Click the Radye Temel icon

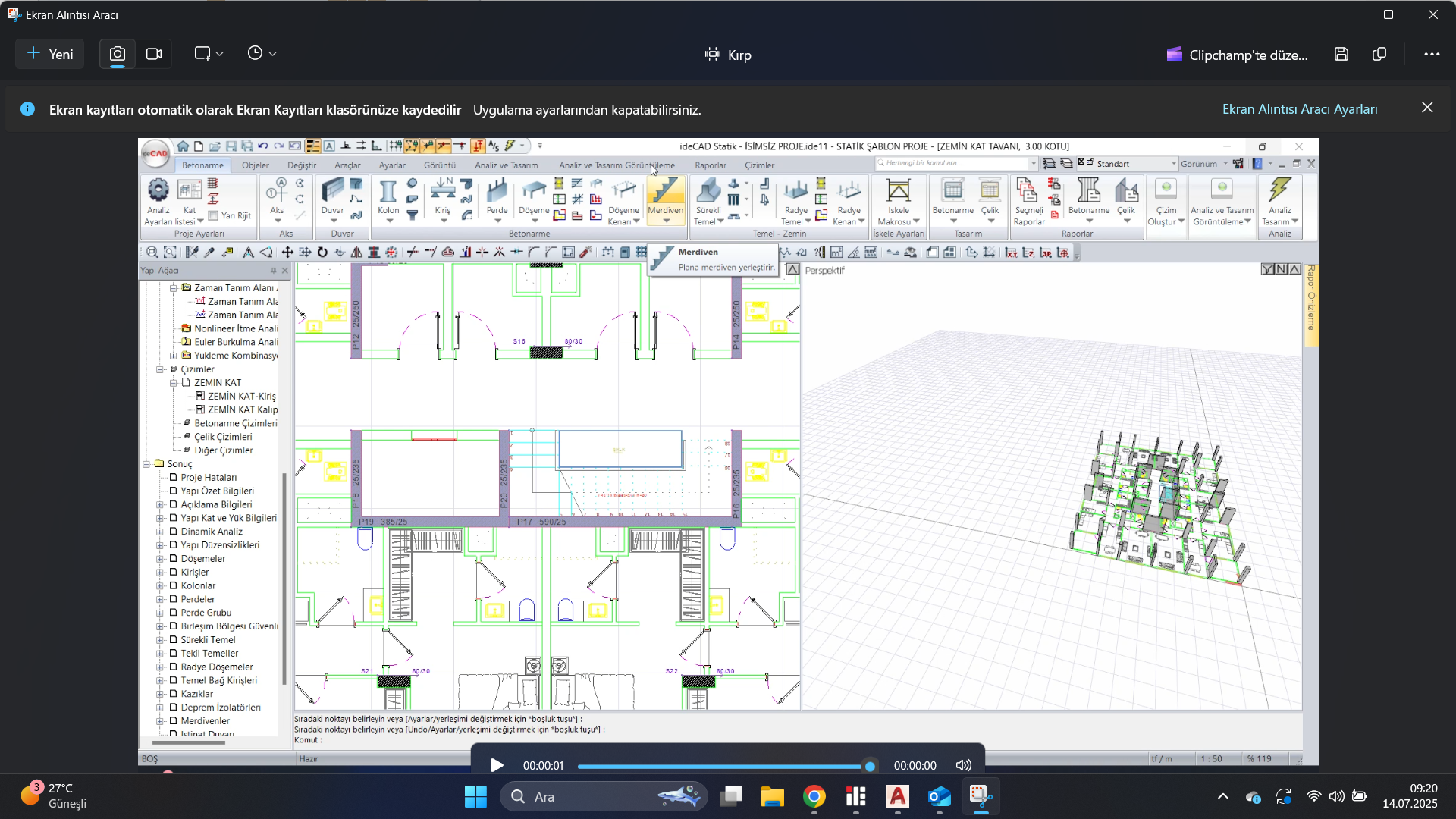coord(795,191)
